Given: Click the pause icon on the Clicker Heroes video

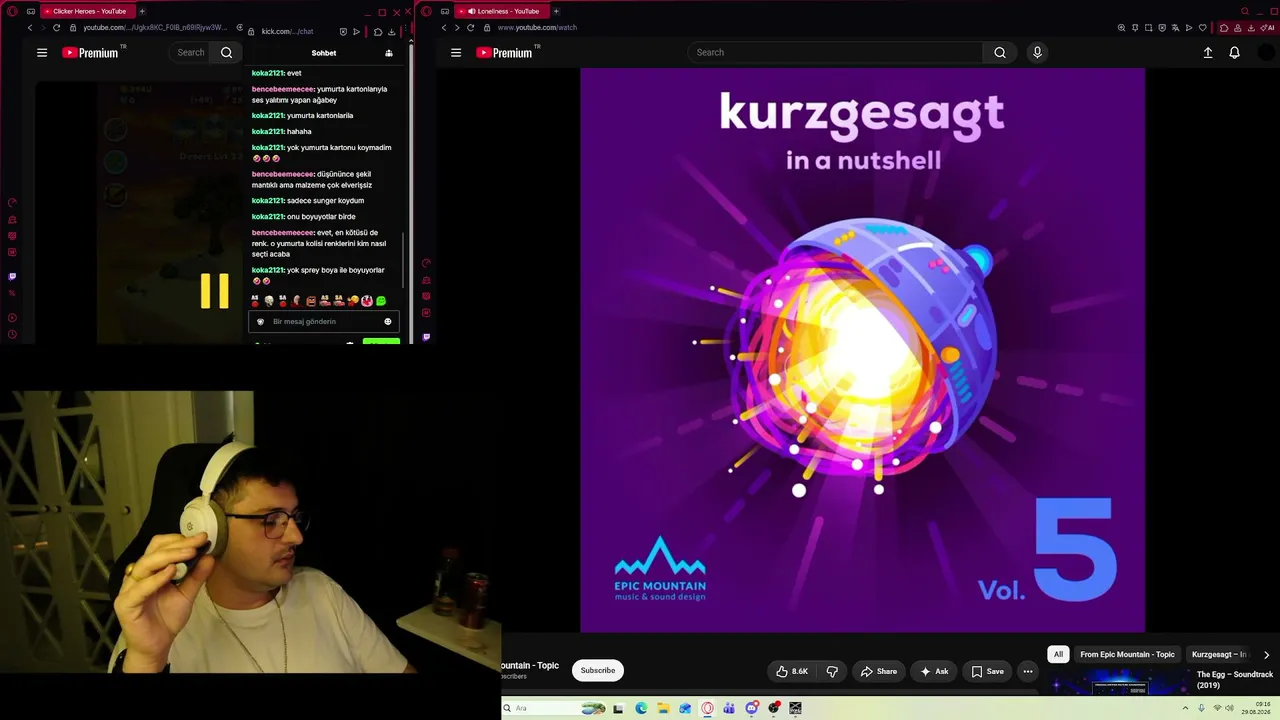Looking at the screenshot, I should 215,291.
